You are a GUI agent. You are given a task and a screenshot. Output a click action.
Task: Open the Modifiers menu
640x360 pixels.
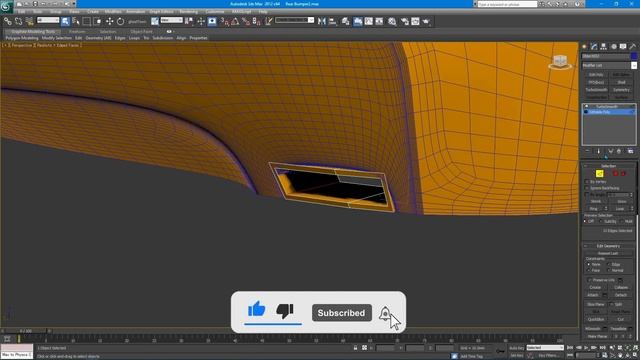coord(113,12)
